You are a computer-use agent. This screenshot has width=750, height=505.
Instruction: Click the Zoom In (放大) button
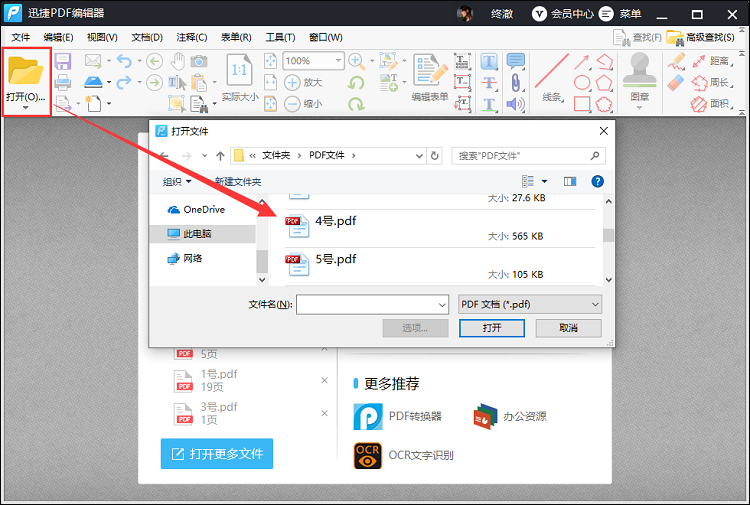pyautogui.click(x=303, y=82)
